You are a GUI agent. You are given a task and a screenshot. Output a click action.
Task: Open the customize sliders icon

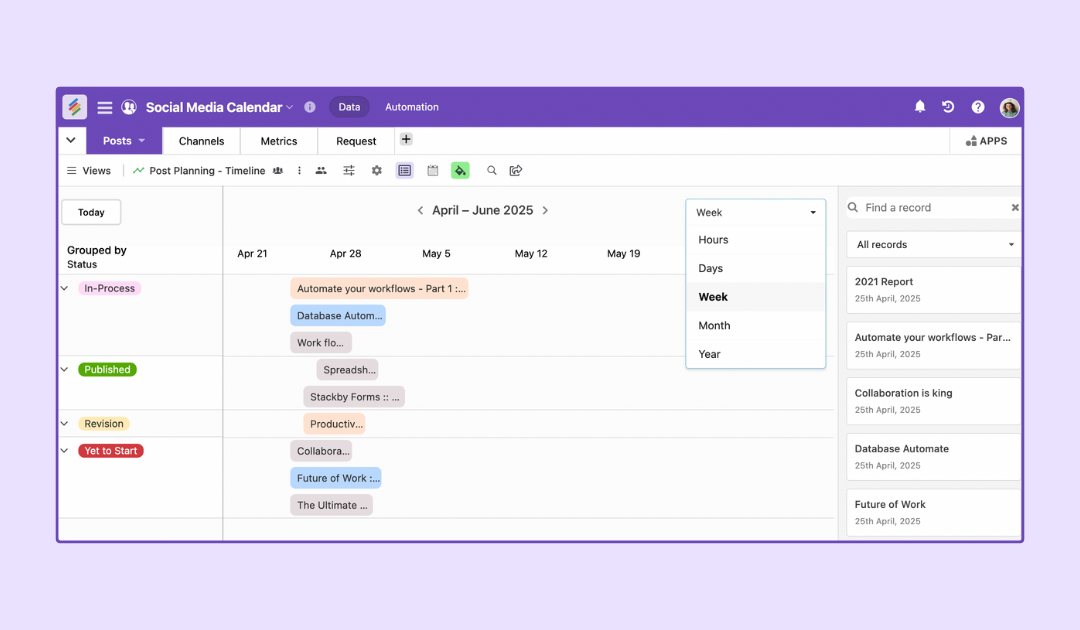(349, 171)
